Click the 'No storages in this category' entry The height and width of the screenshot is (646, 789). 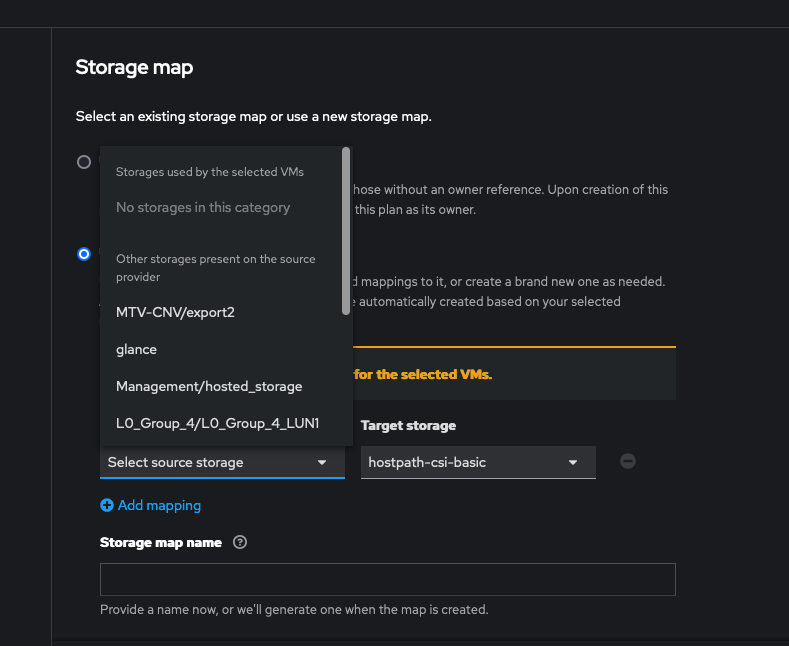[x=203, y=208]
